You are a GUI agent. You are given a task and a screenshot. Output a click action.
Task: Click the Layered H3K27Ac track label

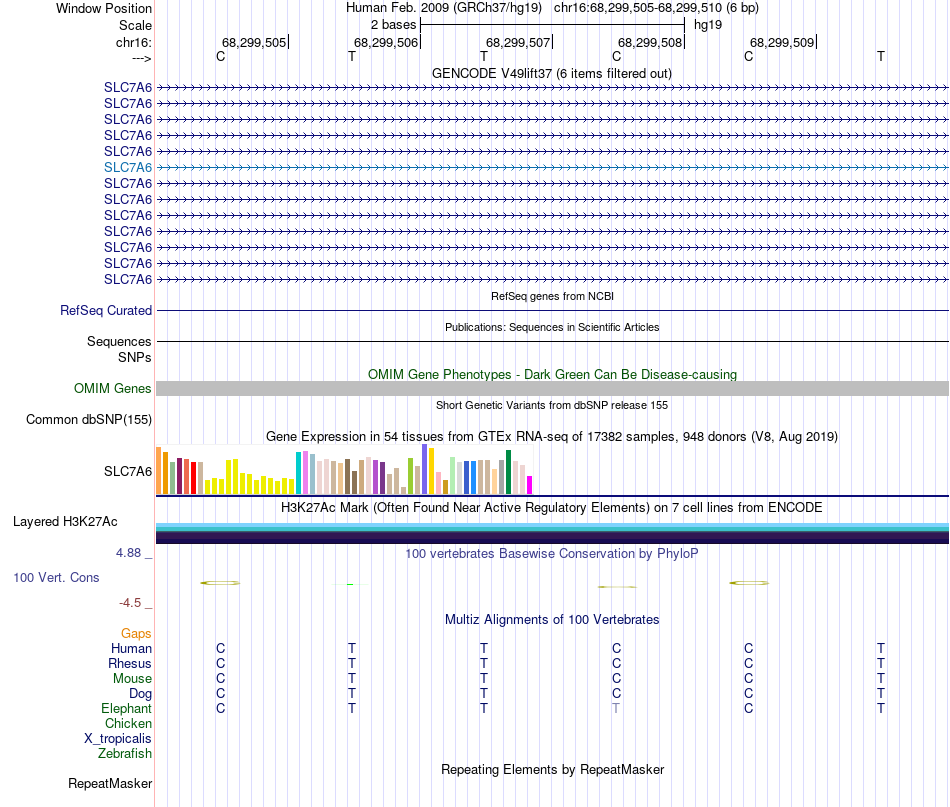(65, 522)
